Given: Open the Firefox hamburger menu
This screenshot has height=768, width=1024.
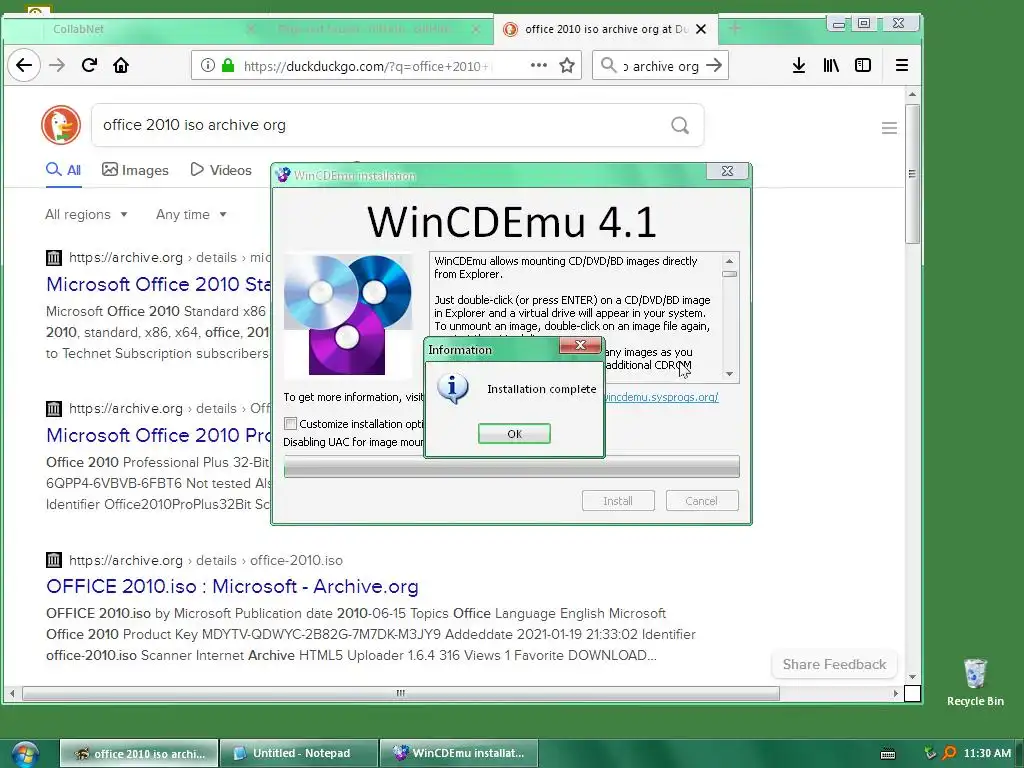Looking at the screenshot, I should point(902,65).
